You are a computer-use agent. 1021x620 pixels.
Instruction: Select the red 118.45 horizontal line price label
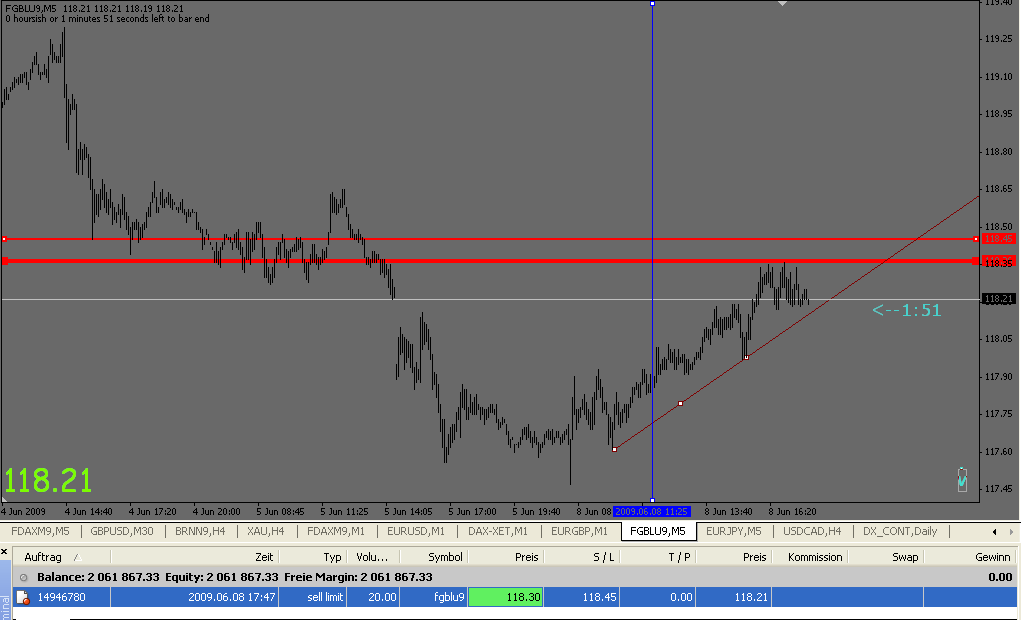[998, 239]
